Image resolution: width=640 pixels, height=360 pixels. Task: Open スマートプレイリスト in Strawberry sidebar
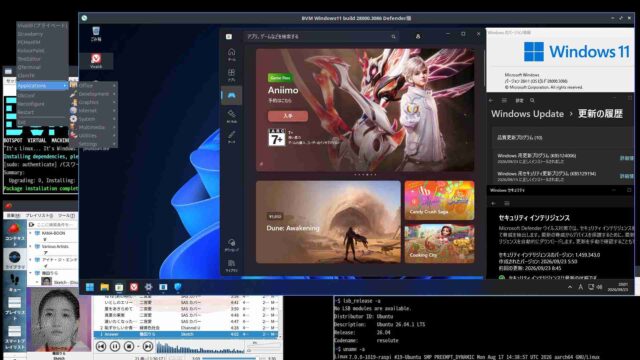(x=14, y=338)
